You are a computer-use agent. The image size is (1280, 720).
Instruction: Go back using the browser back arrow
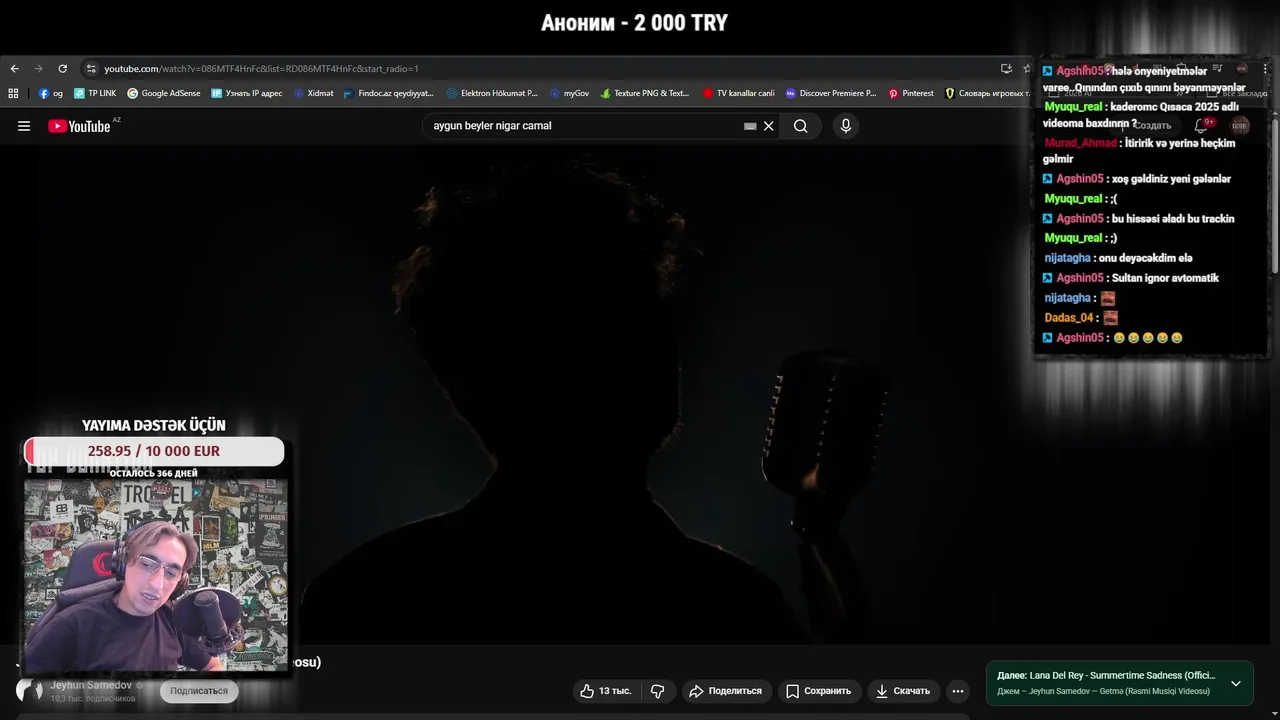pyautogui.click(x=14, y=69)
